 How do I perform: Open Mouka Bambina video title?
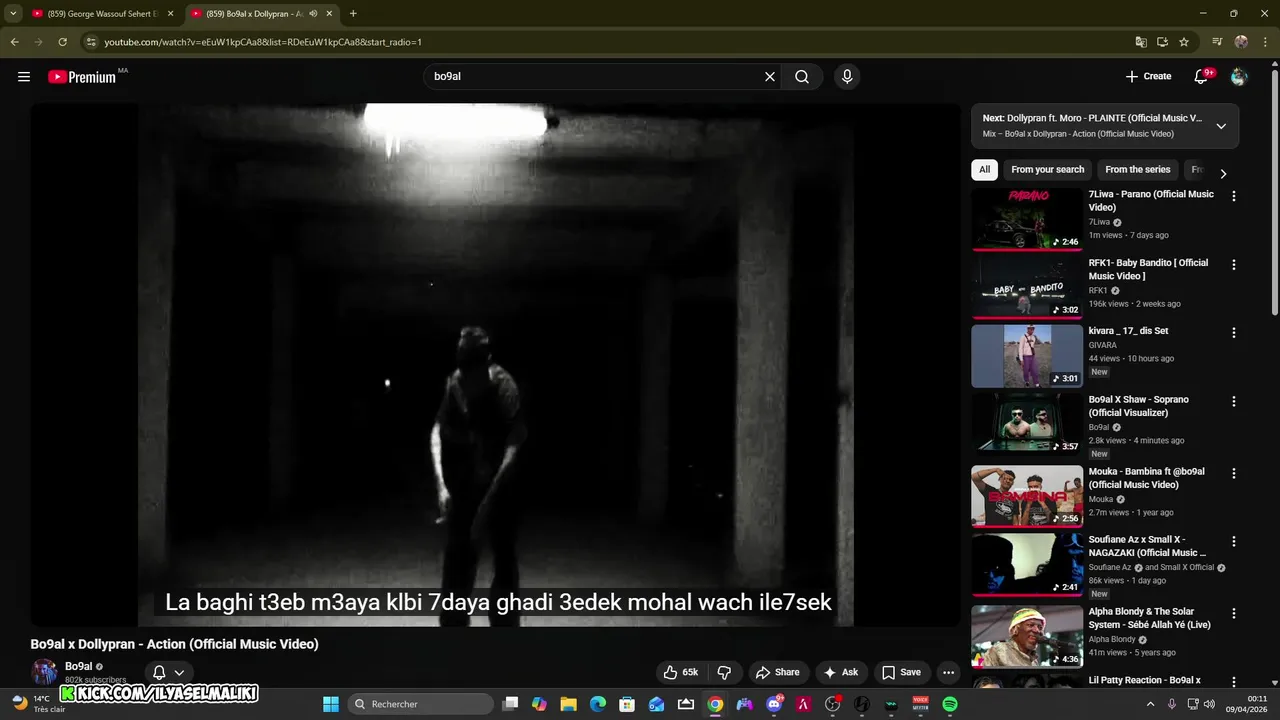[1146, 478]
